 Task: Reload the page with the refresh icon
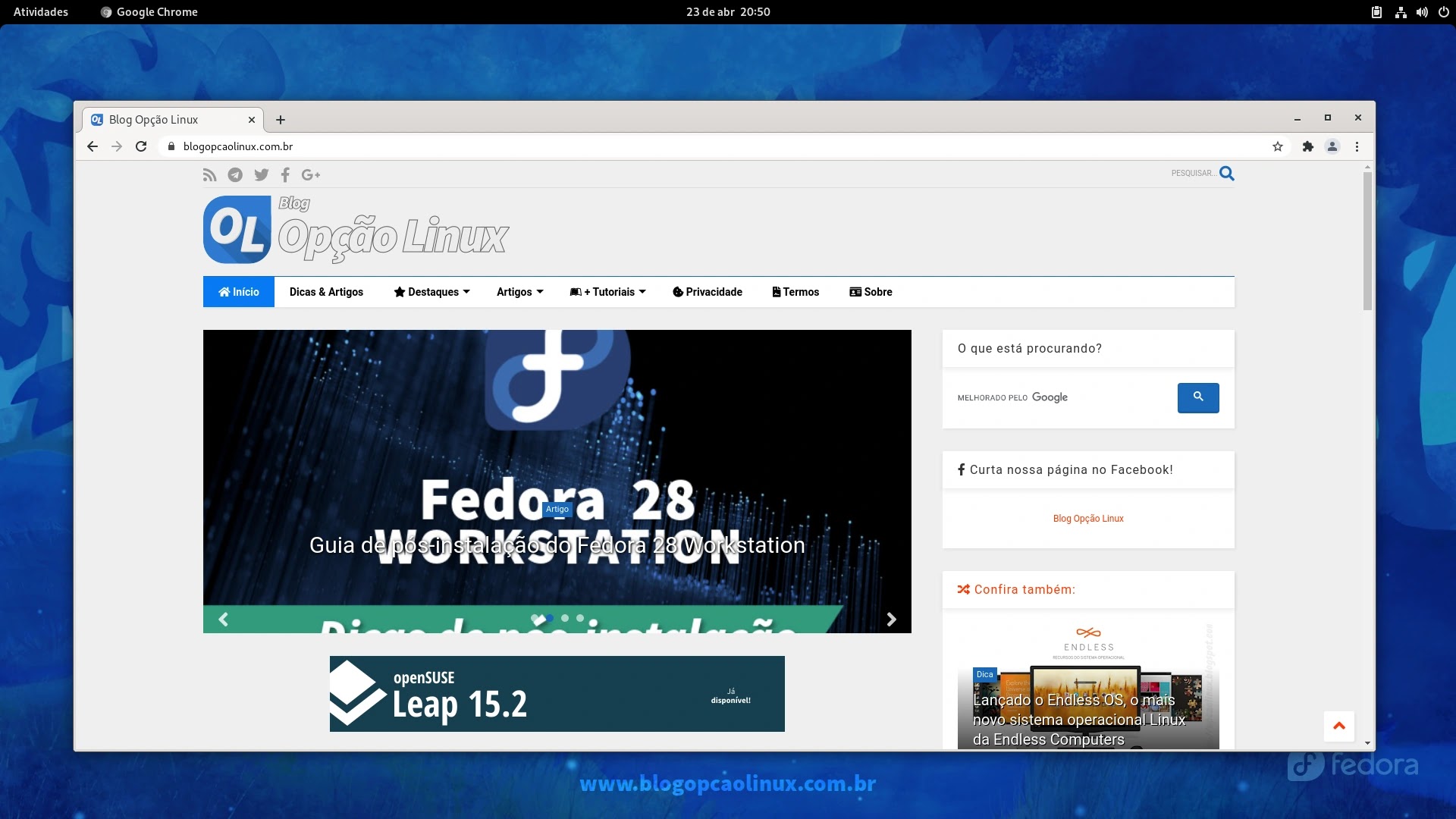141,146
